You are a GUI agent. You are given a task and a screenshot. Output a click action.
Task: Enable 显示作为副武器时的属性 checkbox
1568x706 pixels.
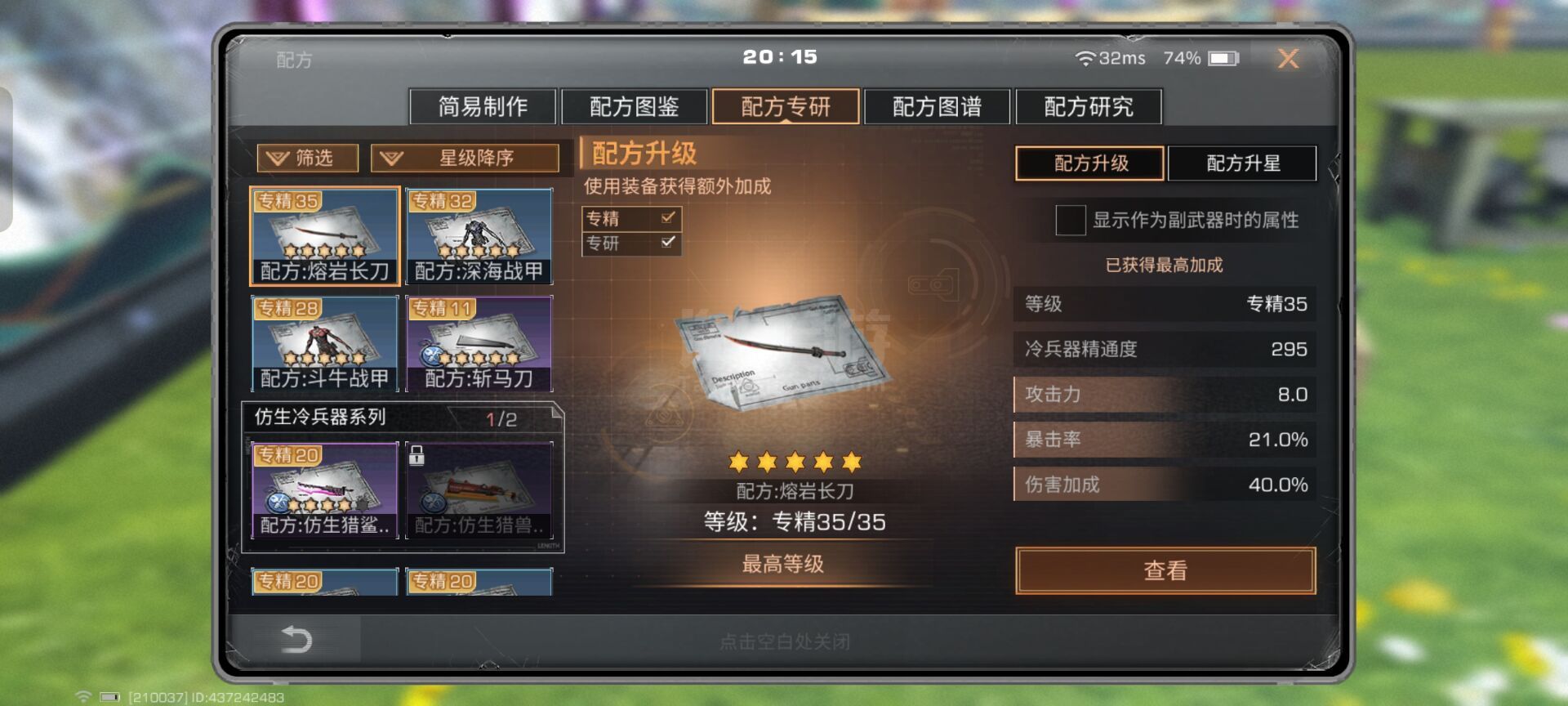tap(1070, 220)
